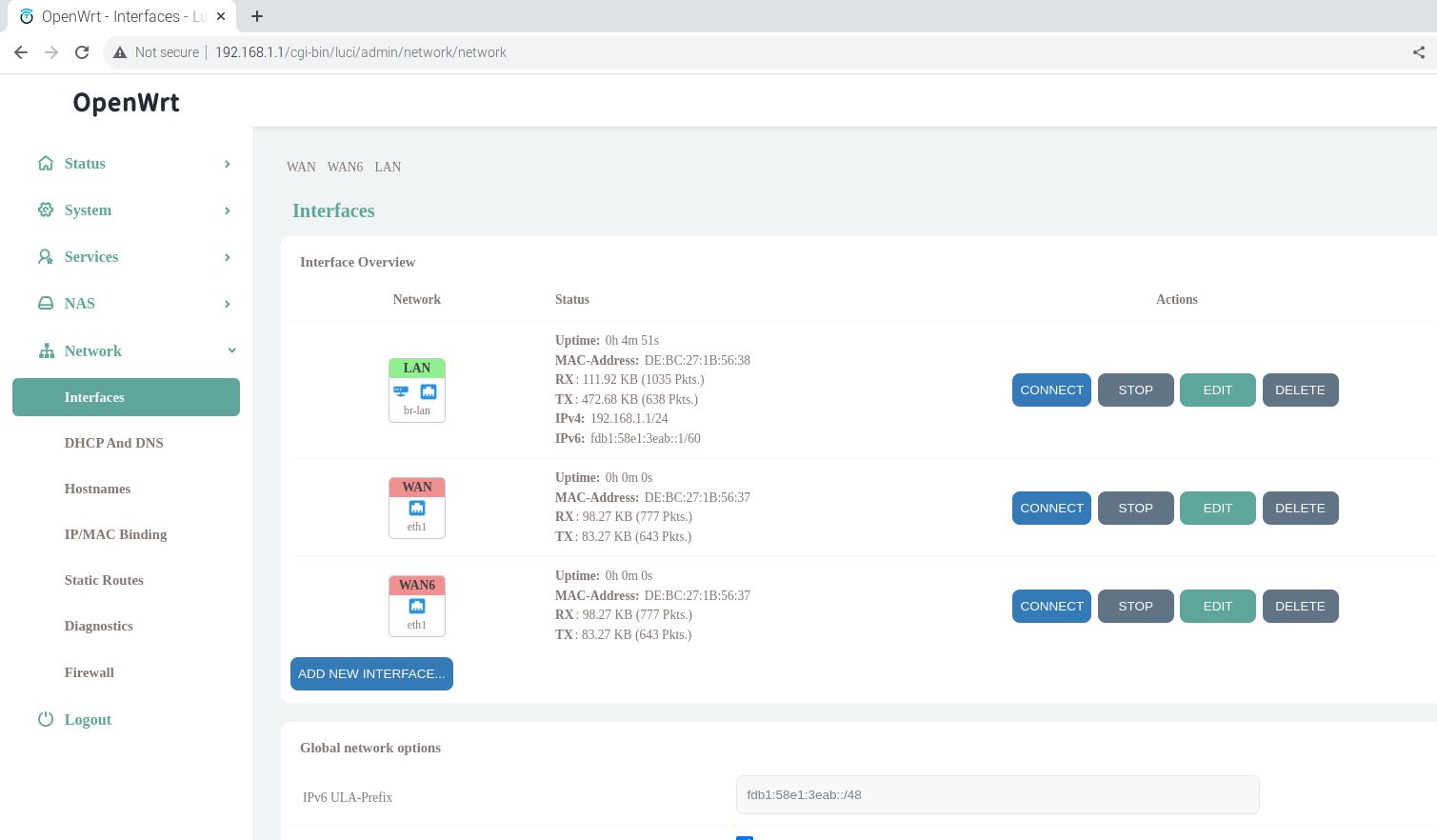Select the NAS menu label
The height and width of the screenshot is (840, 1437).
tap(80, 304)
